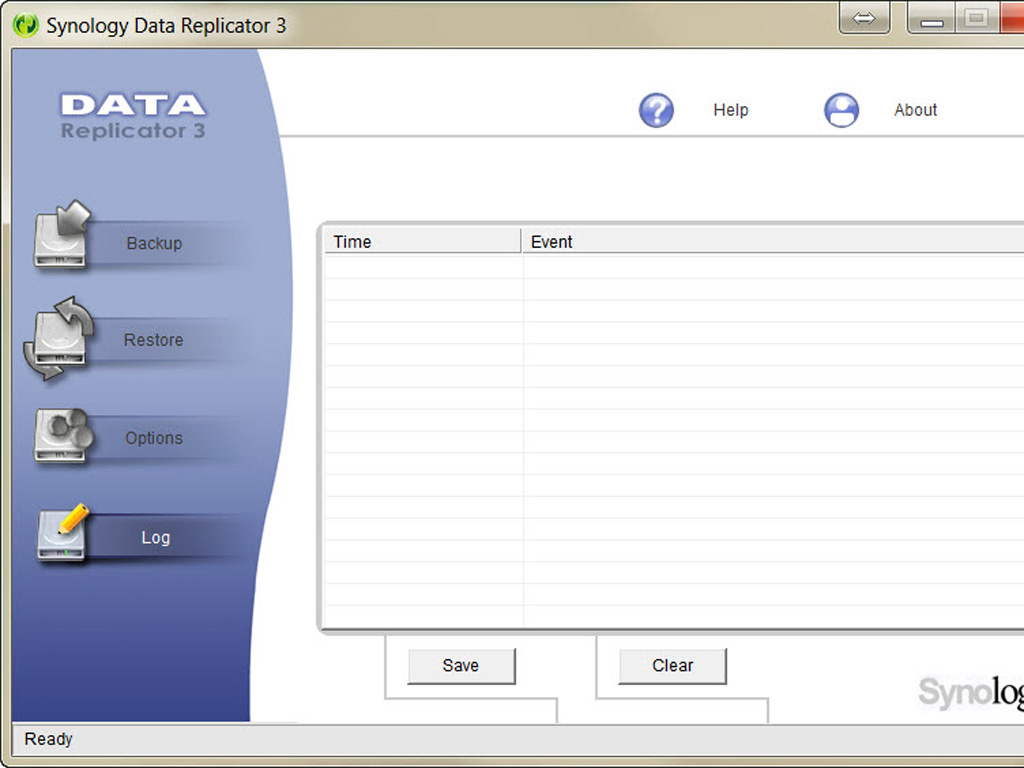
Task: Open Help text link
Action: [731, 110]
